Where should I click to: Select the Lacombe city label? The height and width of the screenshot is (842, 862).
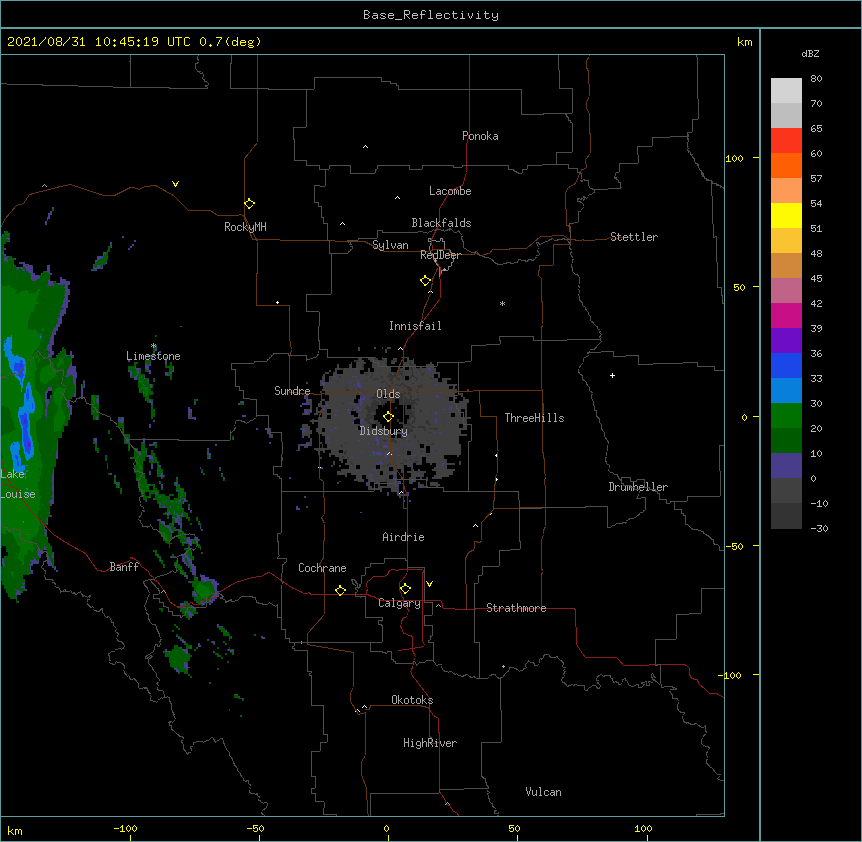click(450, 191)
